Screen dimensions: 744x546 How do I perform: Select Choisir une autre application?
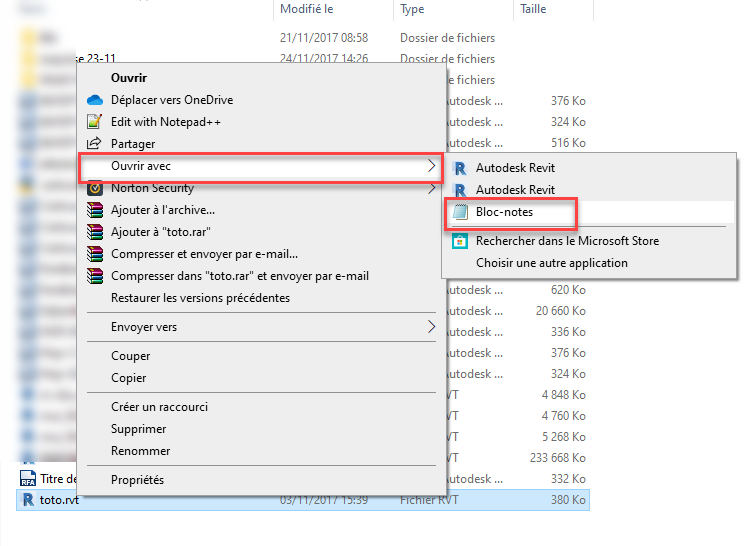[551, 263]
